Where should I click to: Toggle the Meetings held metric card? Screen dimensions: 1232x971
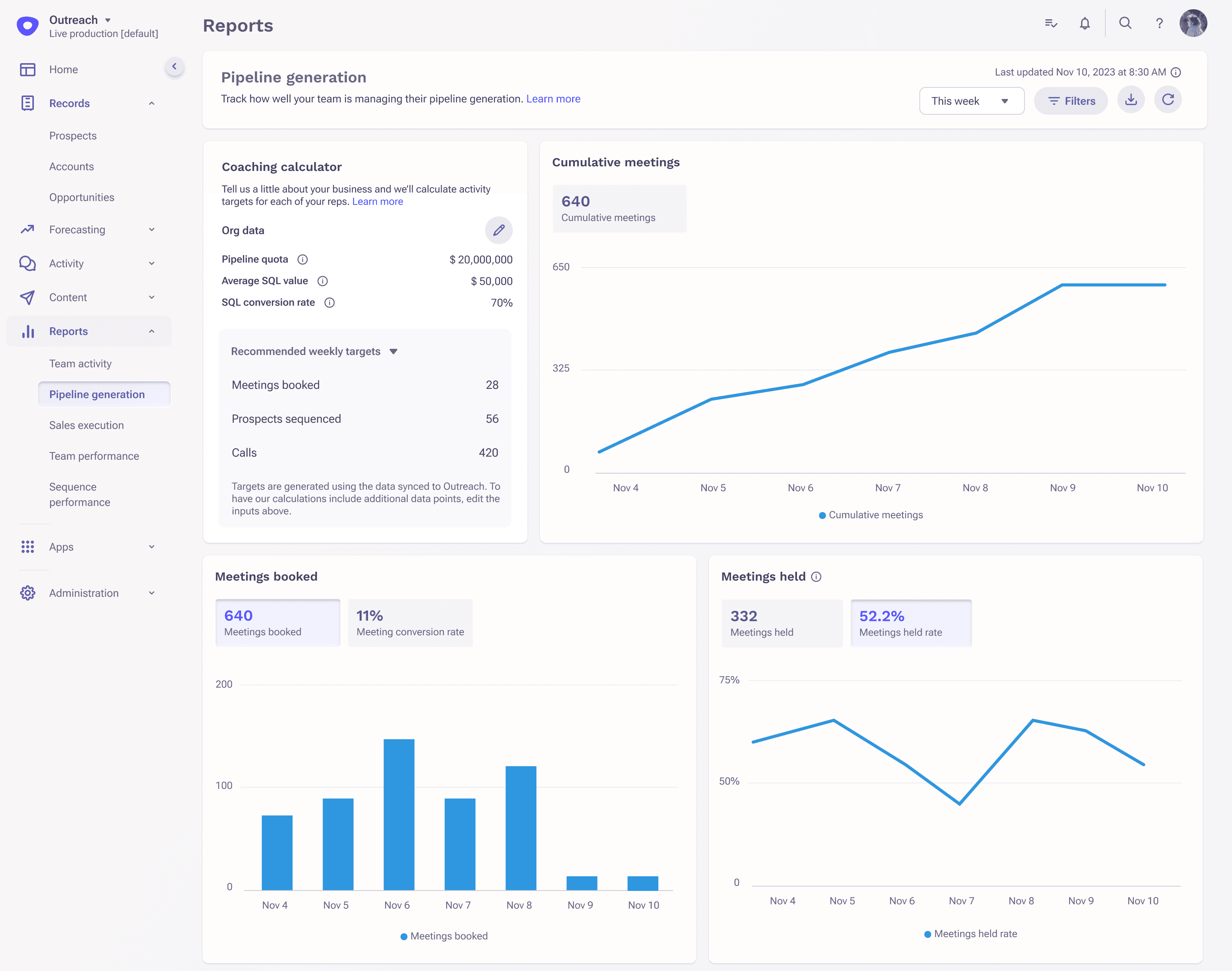point(782,623)
